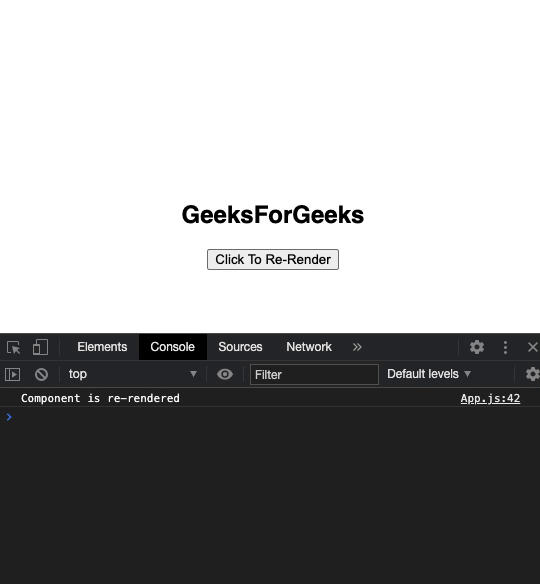The height and width of the screenshot is (584, 540).
Task: Open the Network tab
Action: point(309,347)
